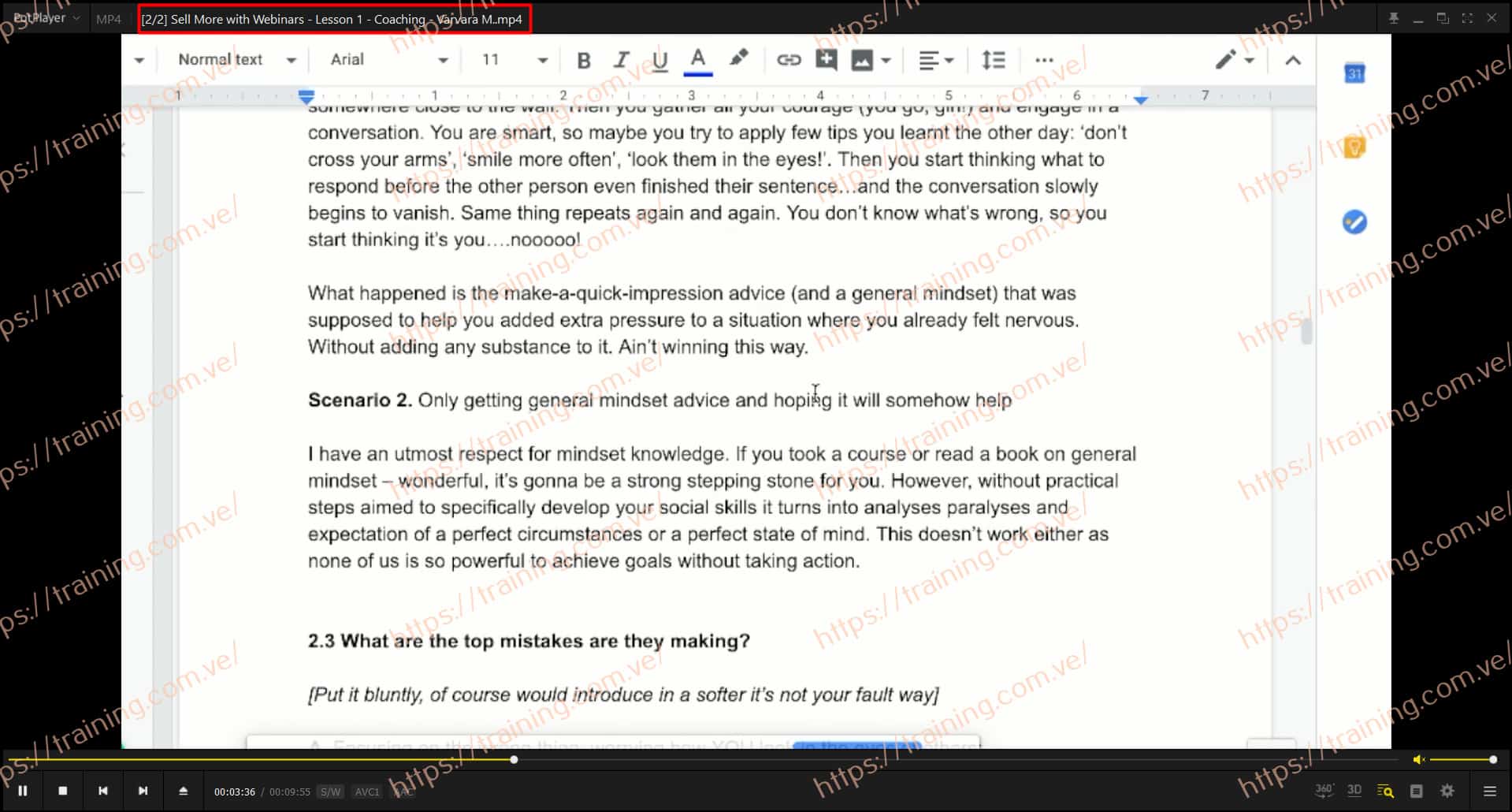
Task: Click the insert image icon
Action: 863,60
